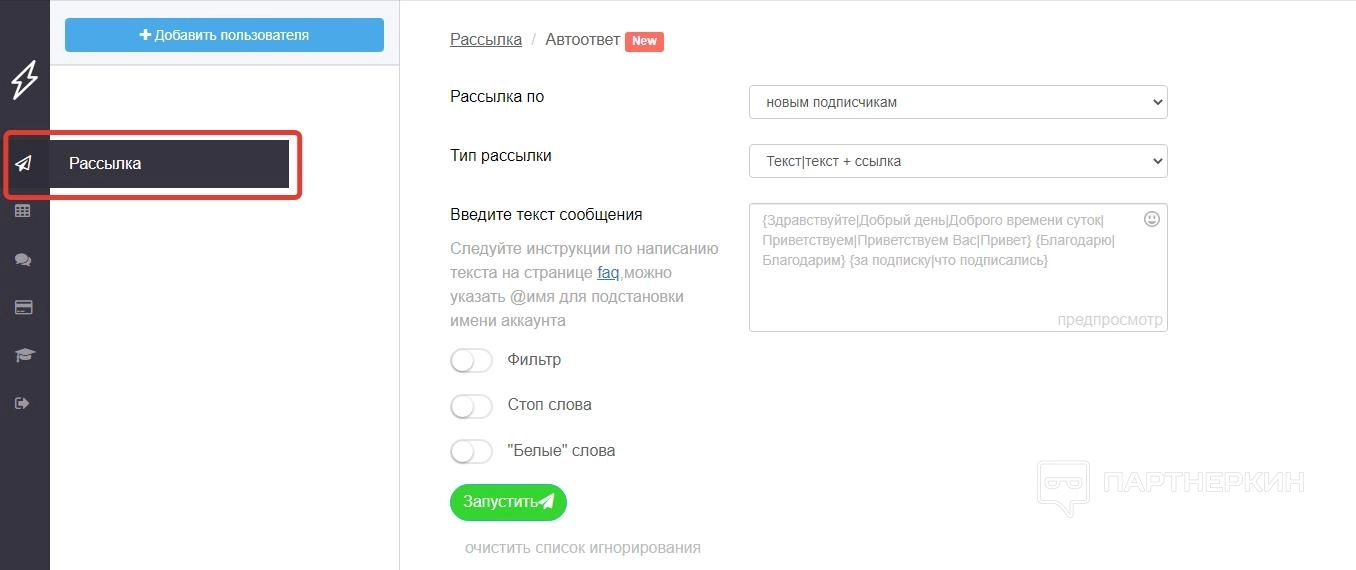Open the table grid sidebar icon
Viewport: 1356px width, 570px height.
click(23, 211)
